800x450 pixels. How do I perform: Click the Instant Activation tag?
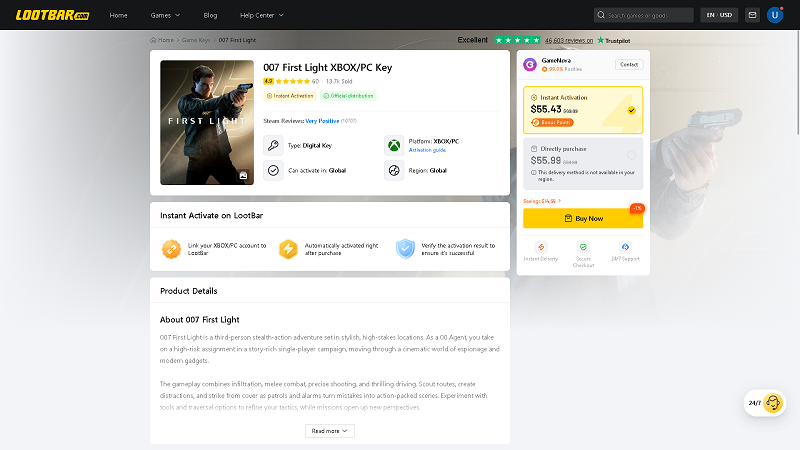(x=290, y=96)
